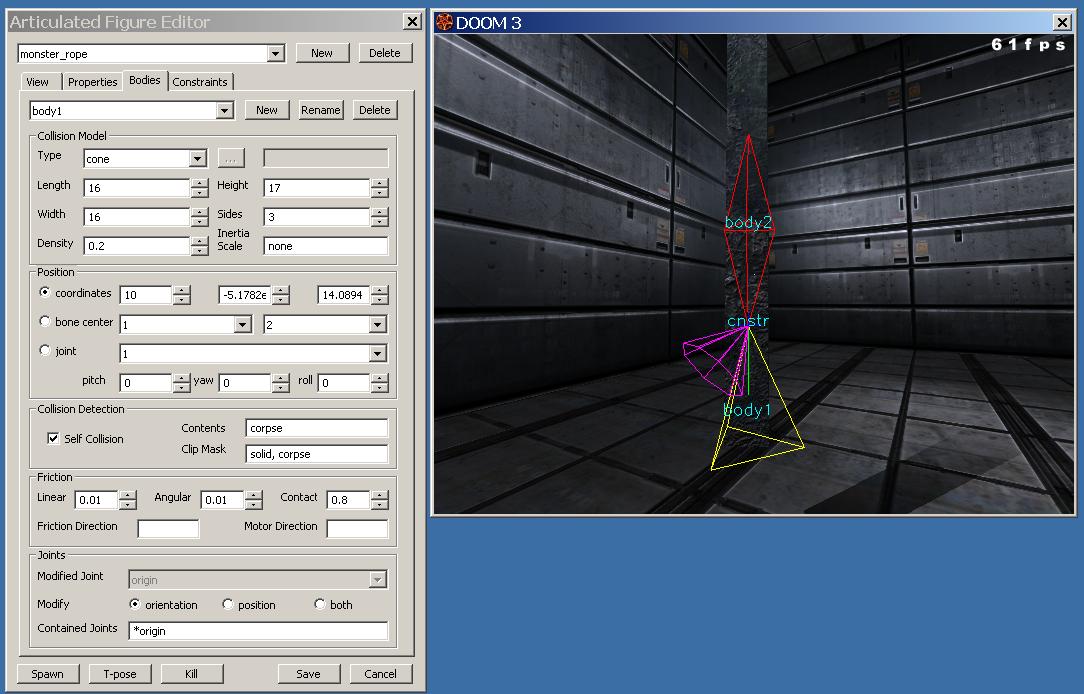Screen dimensions: 1084x694
Task: Choose the position Modify option
Action: (x=227, y=604)
